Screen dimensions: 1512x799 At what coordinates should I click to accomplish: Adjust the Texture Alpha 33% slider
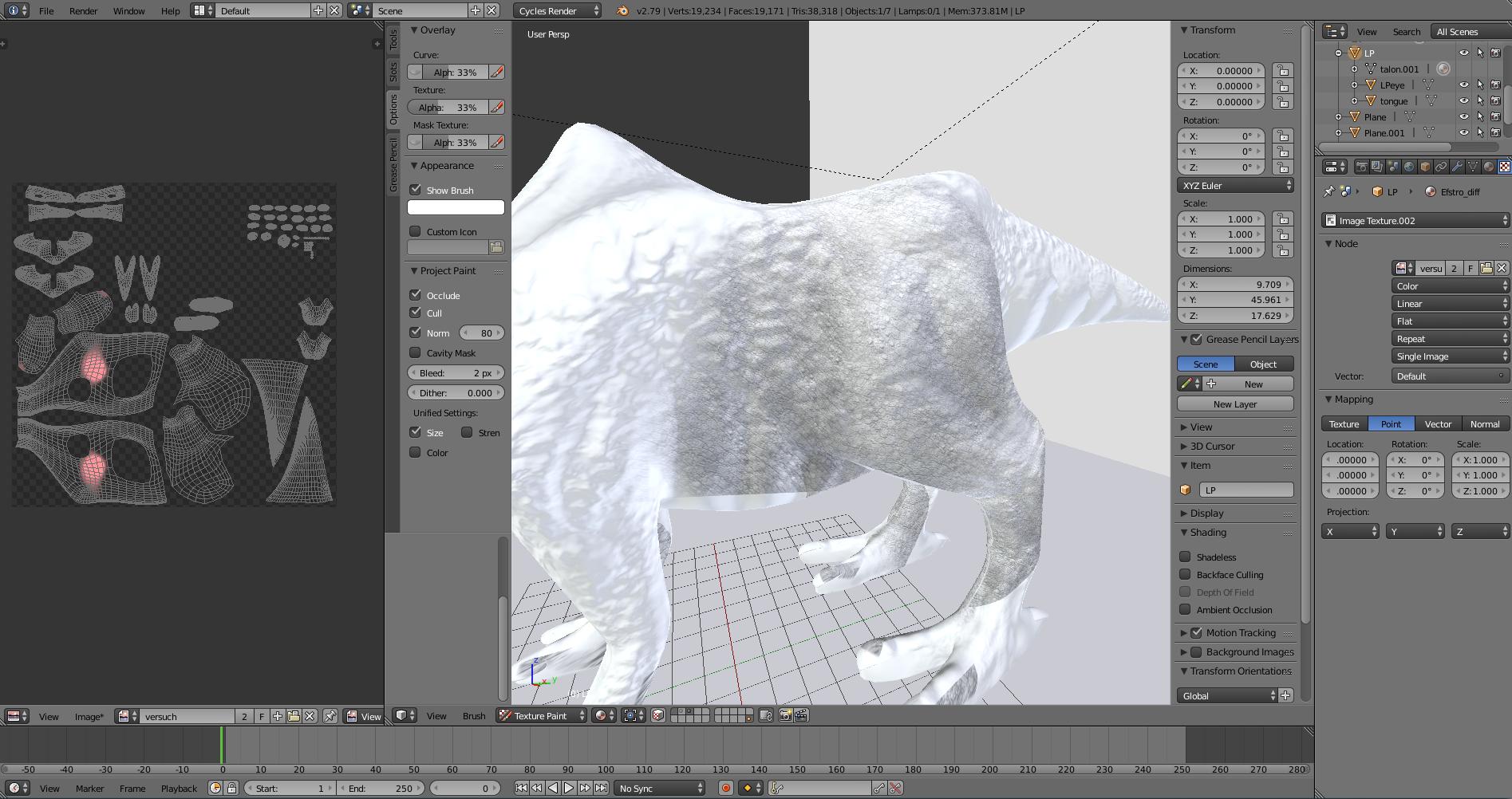point(448,107)
